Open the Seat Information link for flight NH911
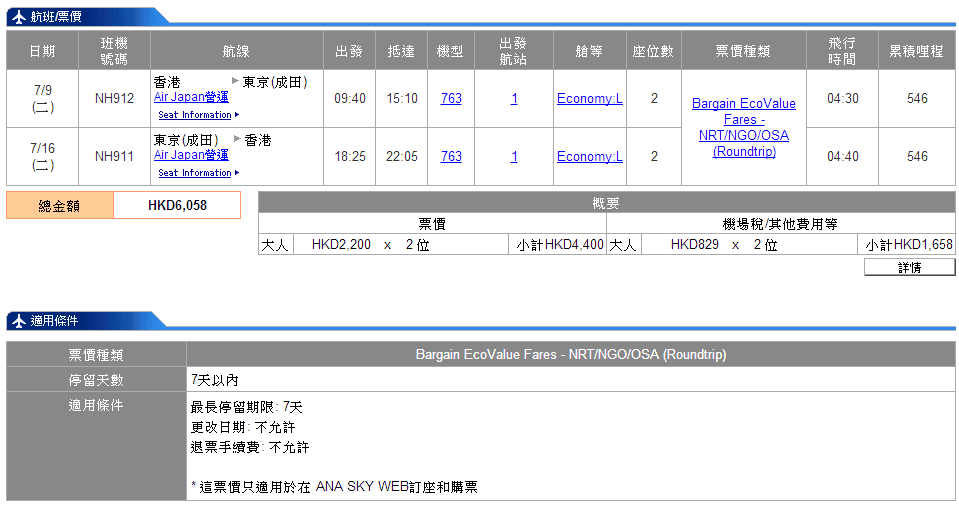 point(195,173)
